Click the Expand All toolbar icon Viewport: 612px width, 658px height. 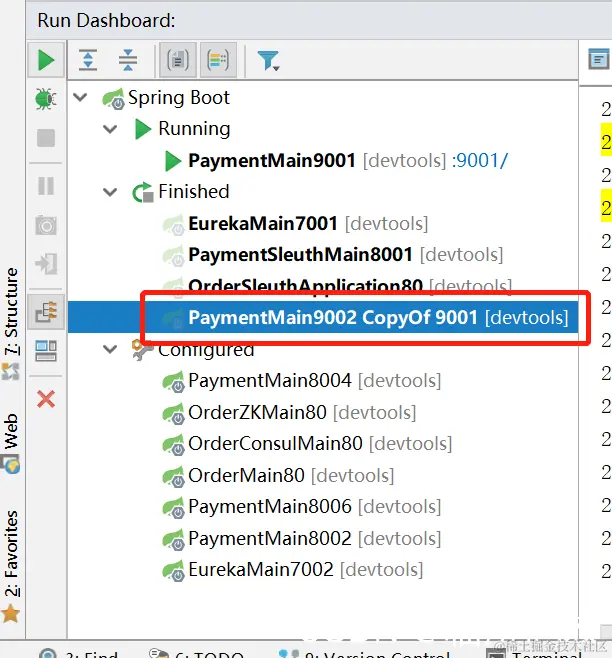point(88,60)
